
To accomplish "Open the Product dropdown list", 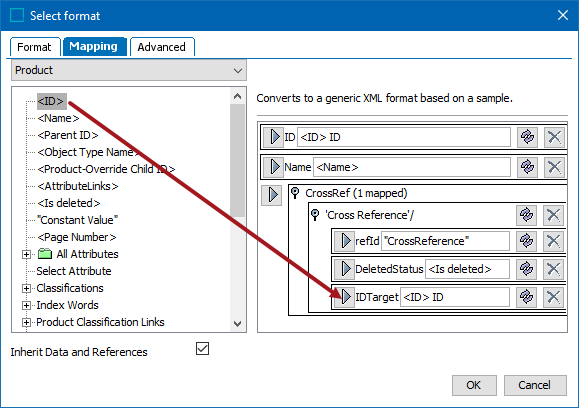I will pos(129,70).
